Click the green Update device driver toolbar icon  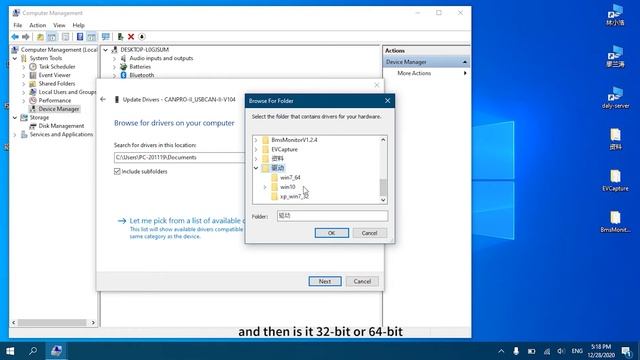(x=120, y=37)
